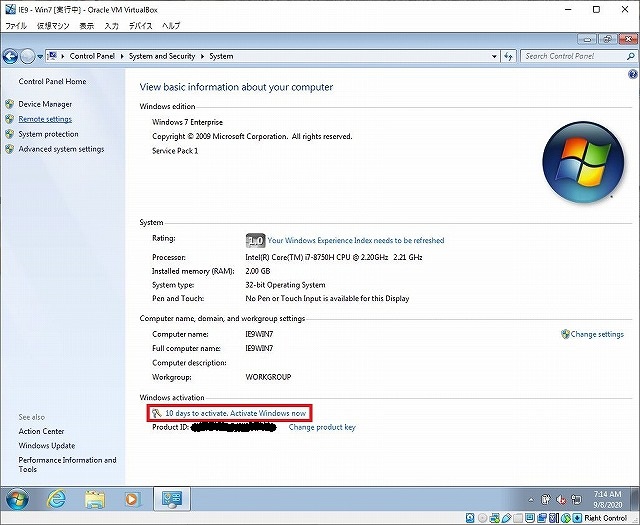Click the Windows Experience Index refresh link
Image resolution: width=640 pixels, height=525 pixels.
[x=356, y=240]
